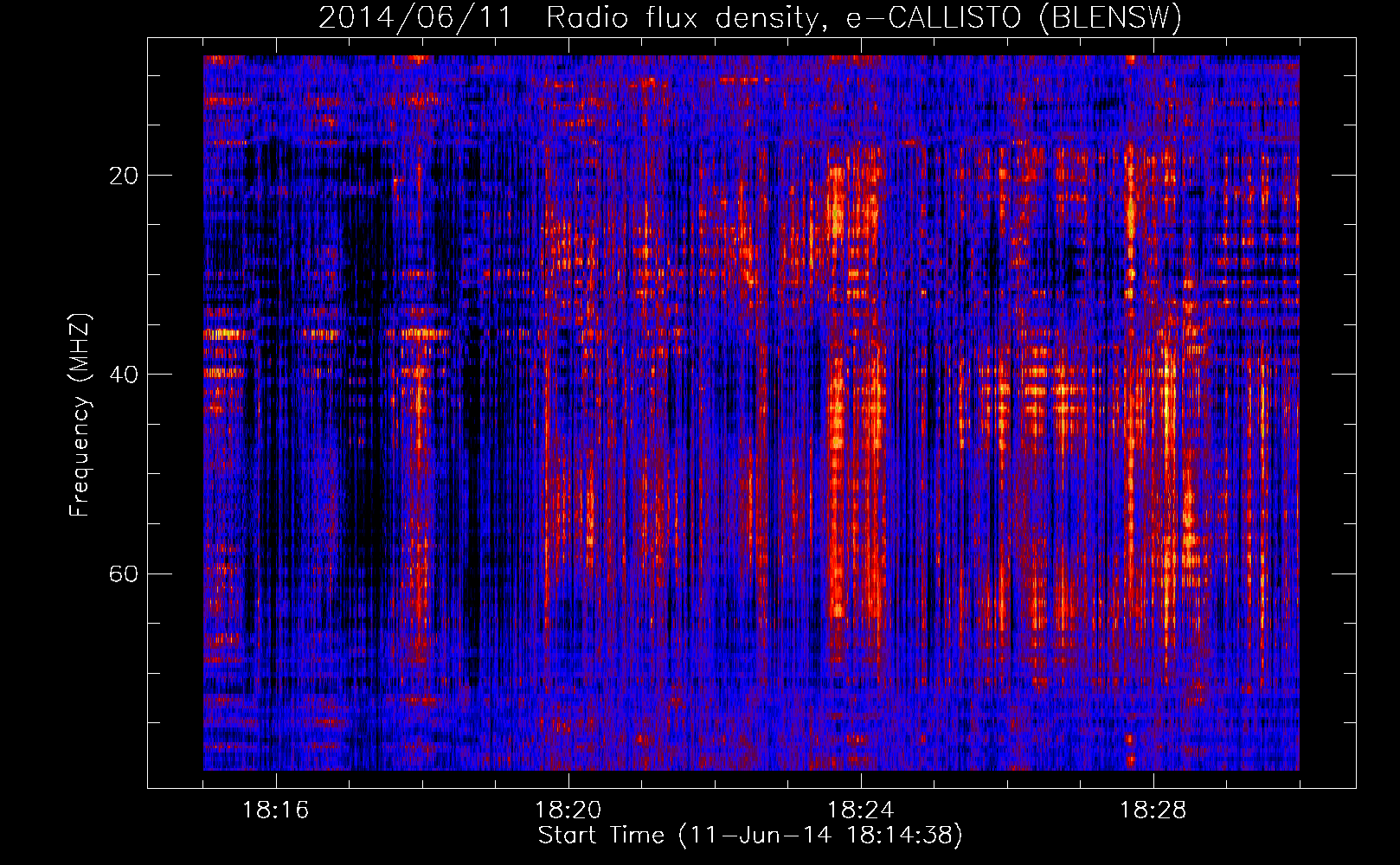Click the 18:28 time tick label

1153,811
